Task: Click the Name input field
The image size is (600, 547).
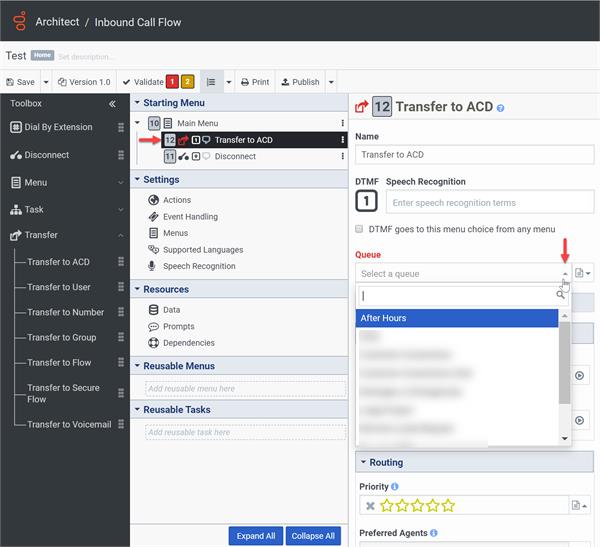Action: (474, 155)
